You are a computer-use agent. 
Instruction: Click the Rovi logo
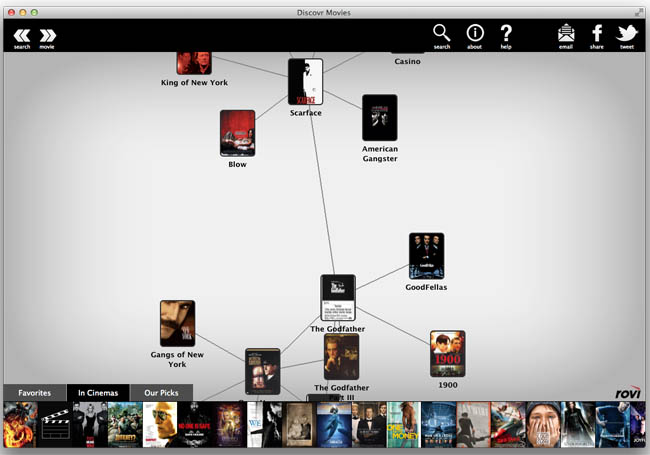click(x=628, y=393)
